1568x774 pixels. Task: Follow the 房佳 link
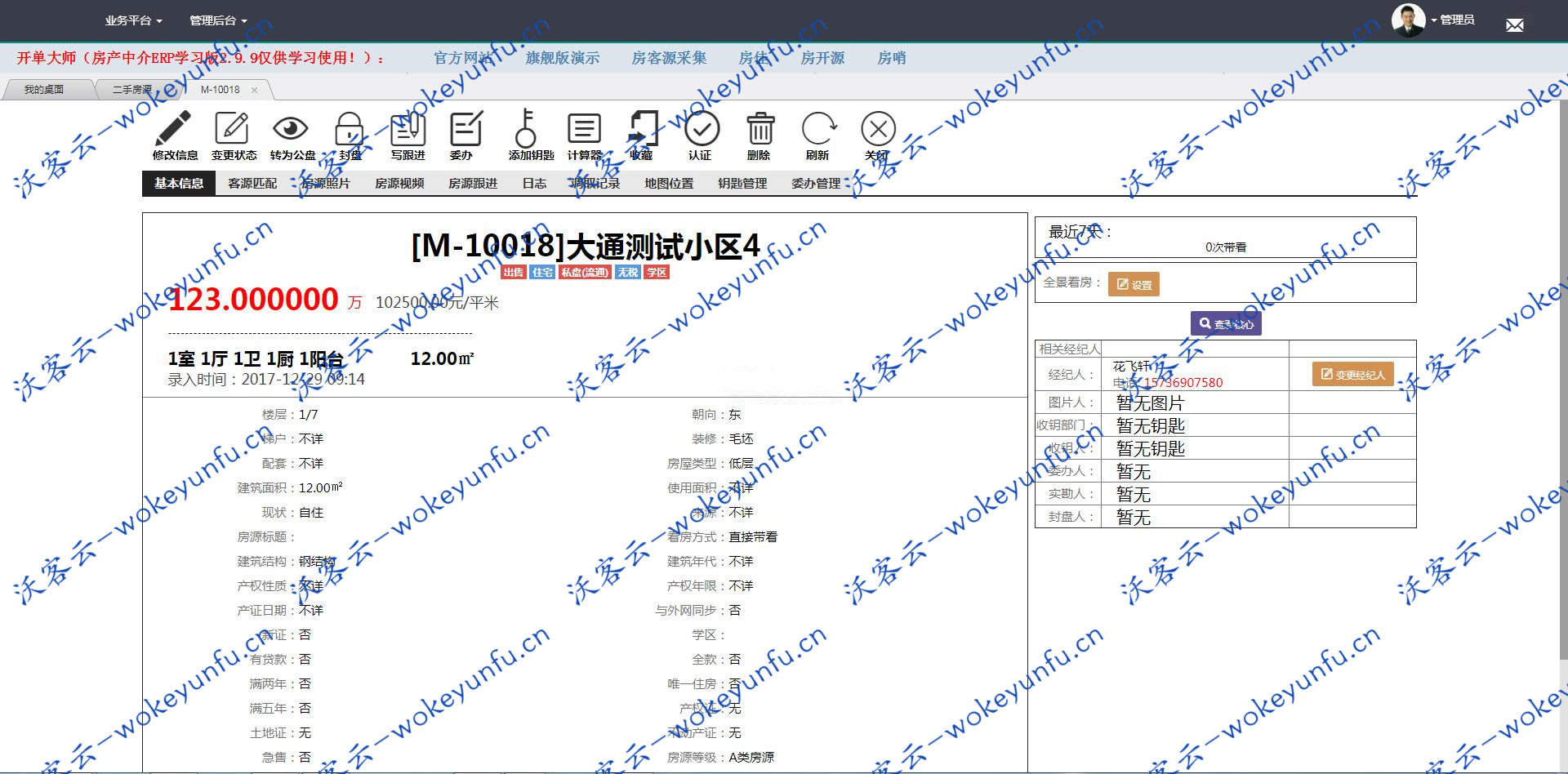(x=753, y=58)
